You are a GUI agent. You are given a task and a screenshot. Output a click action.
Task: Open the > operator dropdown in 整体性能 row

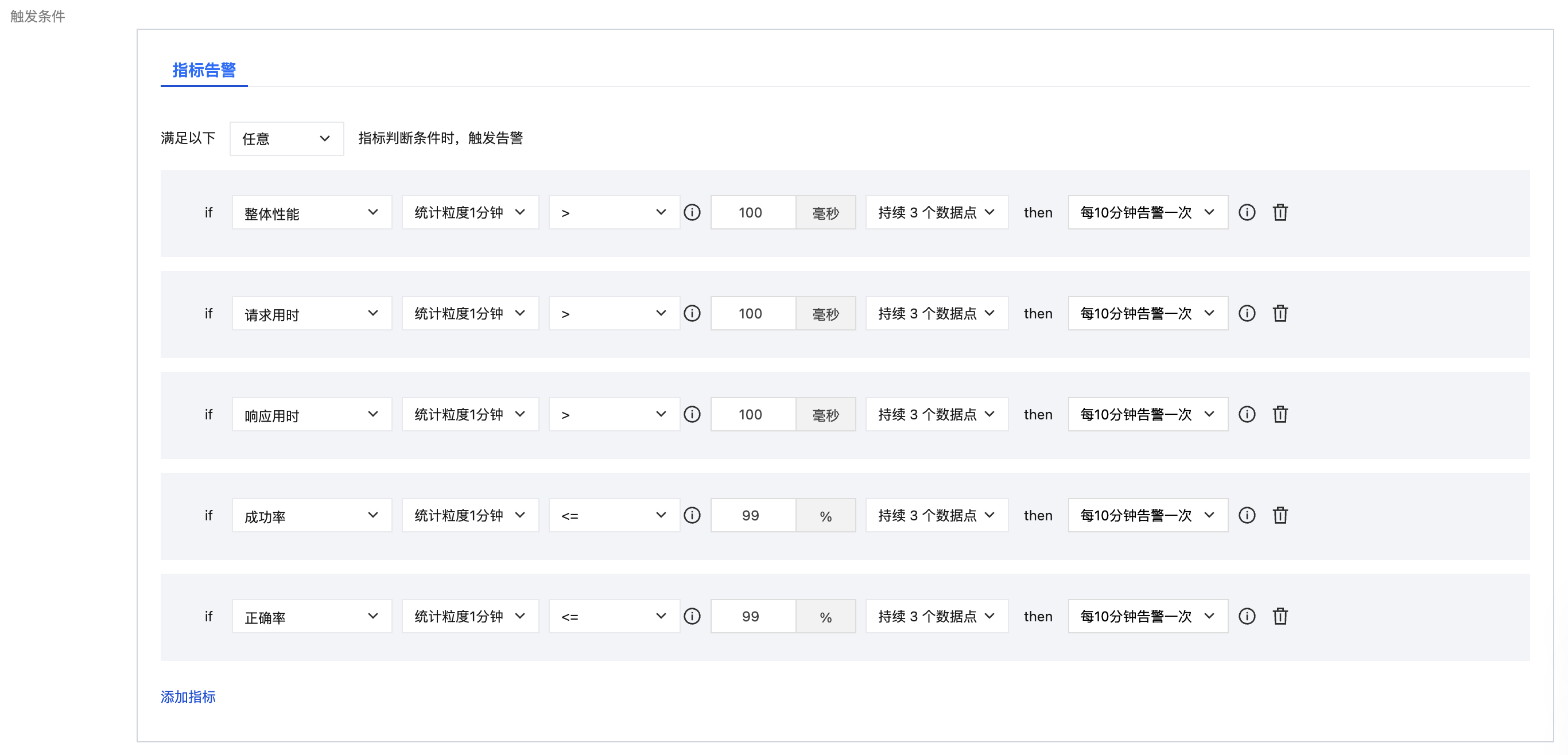614,212
